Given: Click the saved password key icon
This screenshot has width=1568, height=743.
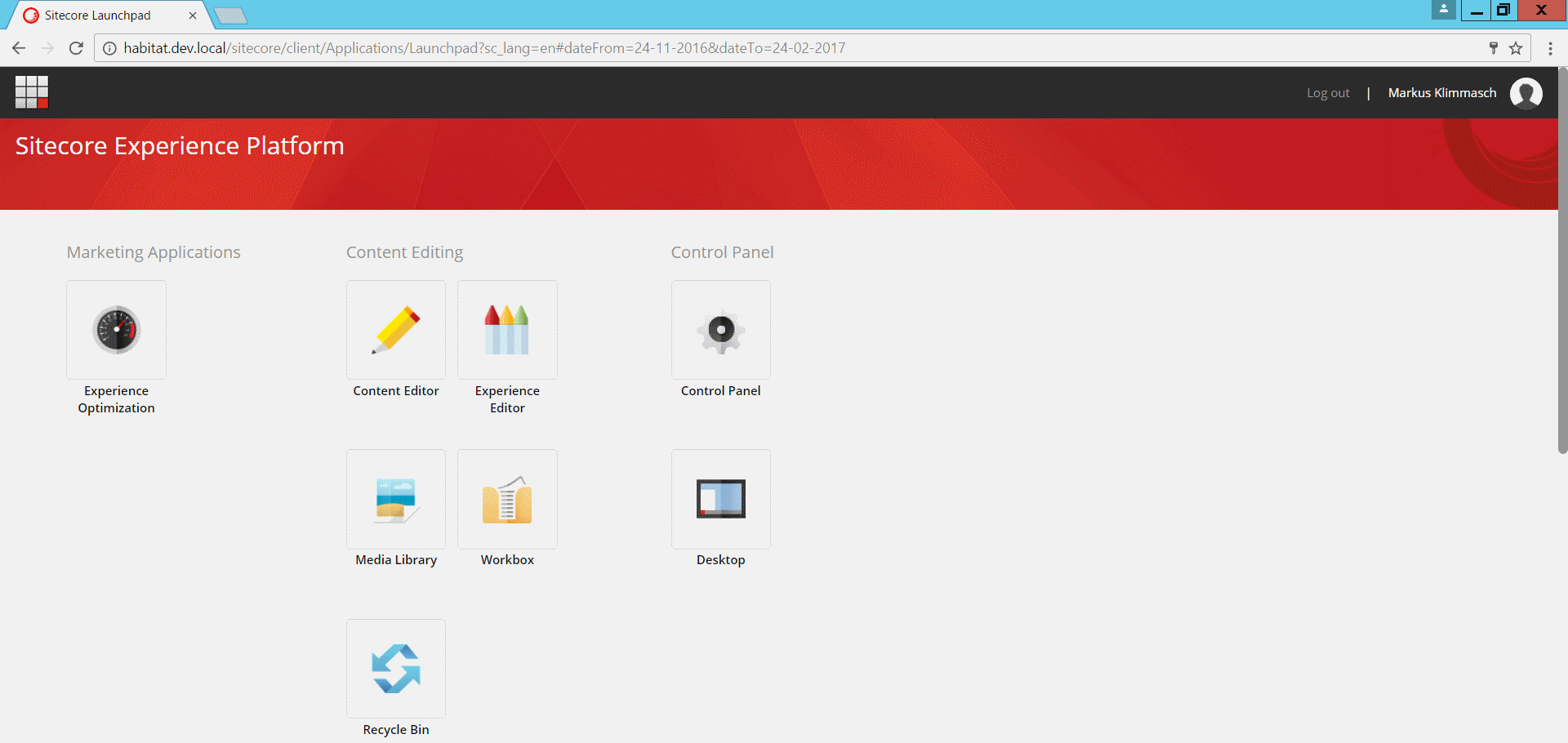Looking at the screenshot, I should (1493, 48).
